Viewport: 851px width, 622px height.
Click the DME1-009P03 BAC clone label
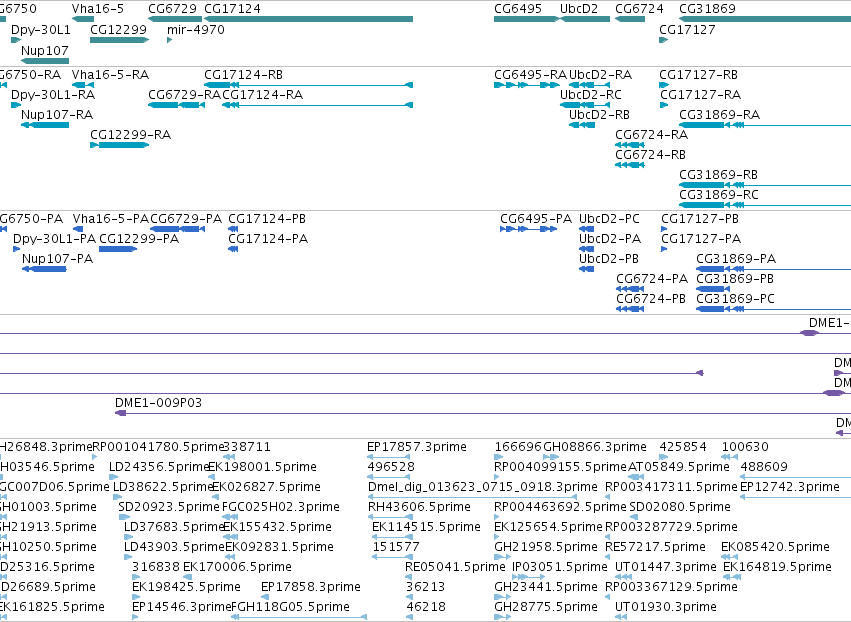click(x=158, y=403)
